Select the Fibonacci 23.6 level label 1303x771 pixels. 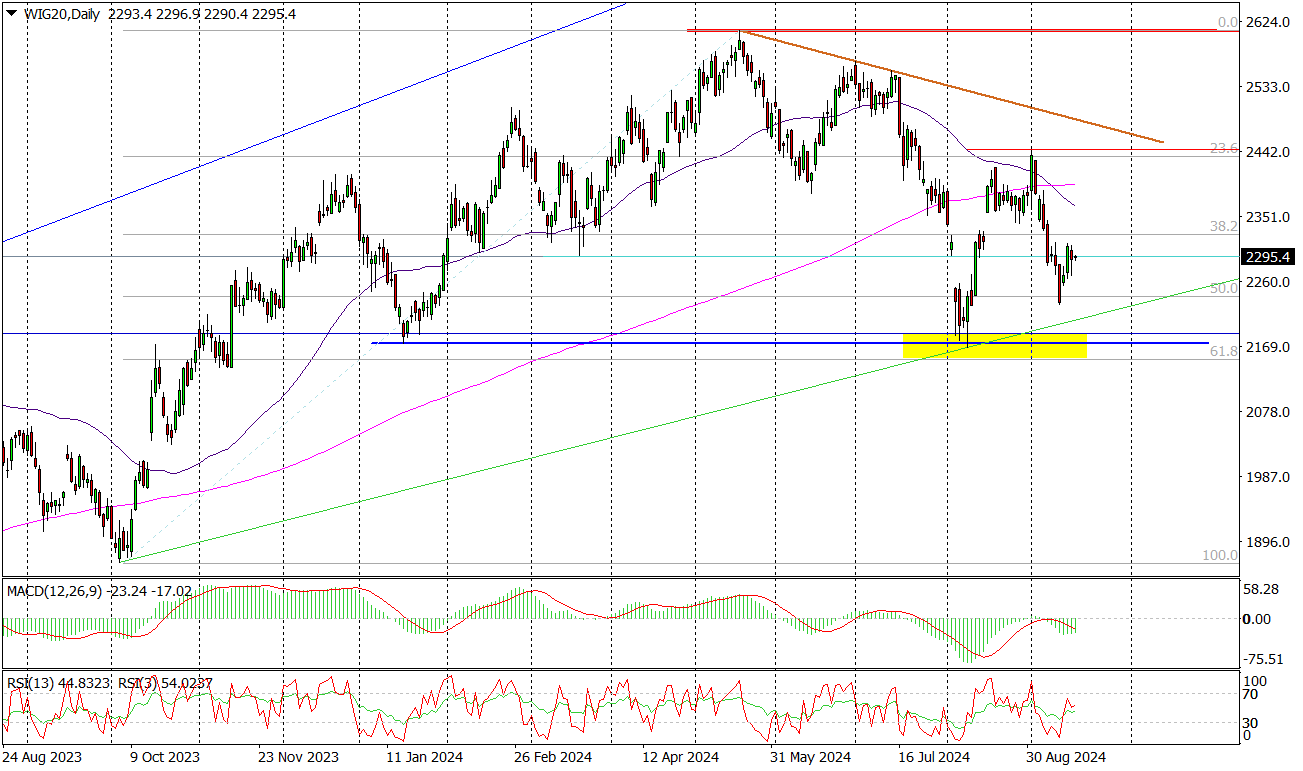[1224, 148]
